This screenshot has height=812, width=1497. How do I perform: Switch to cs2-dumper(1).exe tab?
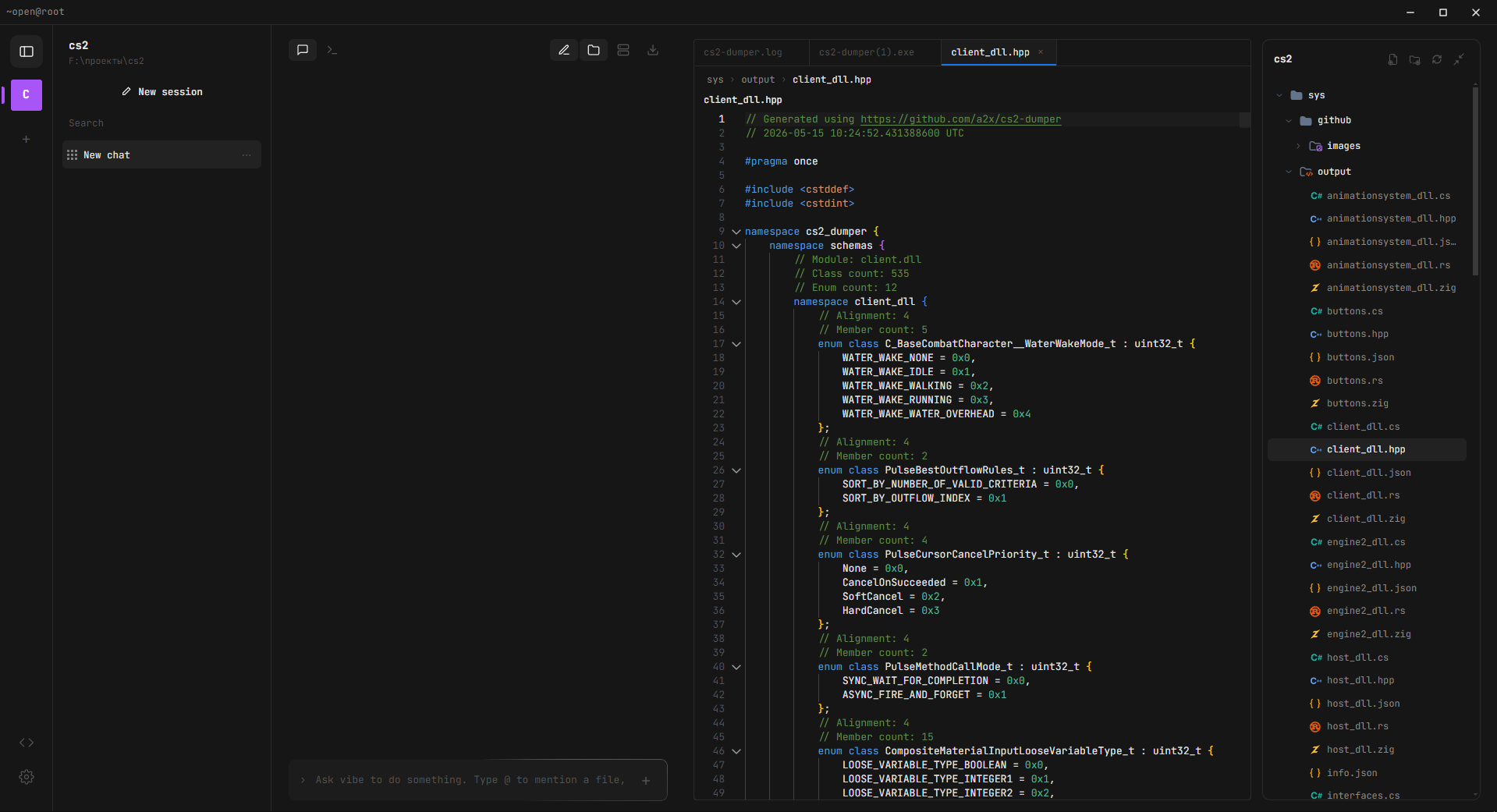(x=874, y=52)
